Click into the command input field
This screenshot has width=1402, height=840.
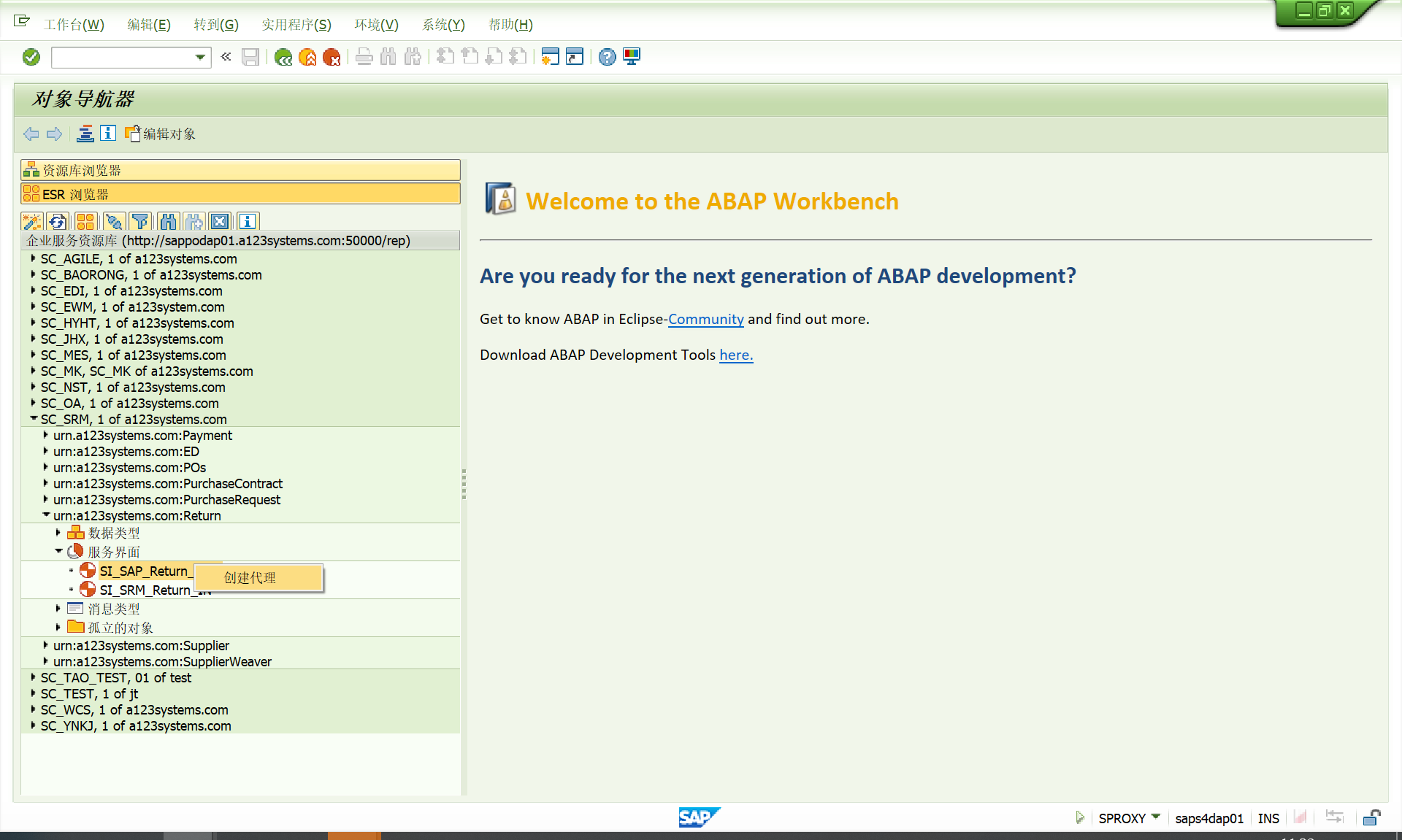[123, 57]
